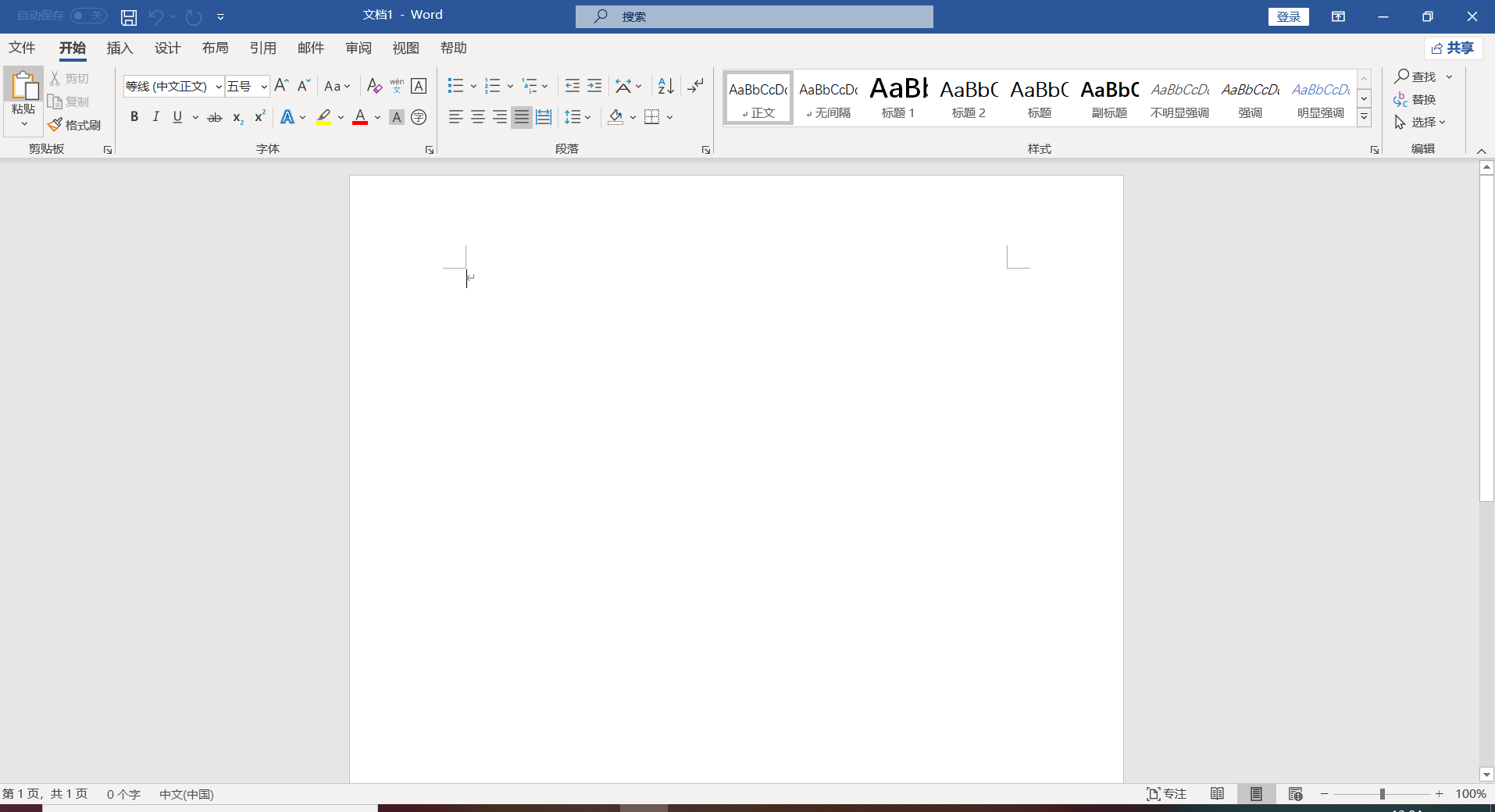1495x812 pixels.
Task: Align the text to the left
Action: coord(456,117)
